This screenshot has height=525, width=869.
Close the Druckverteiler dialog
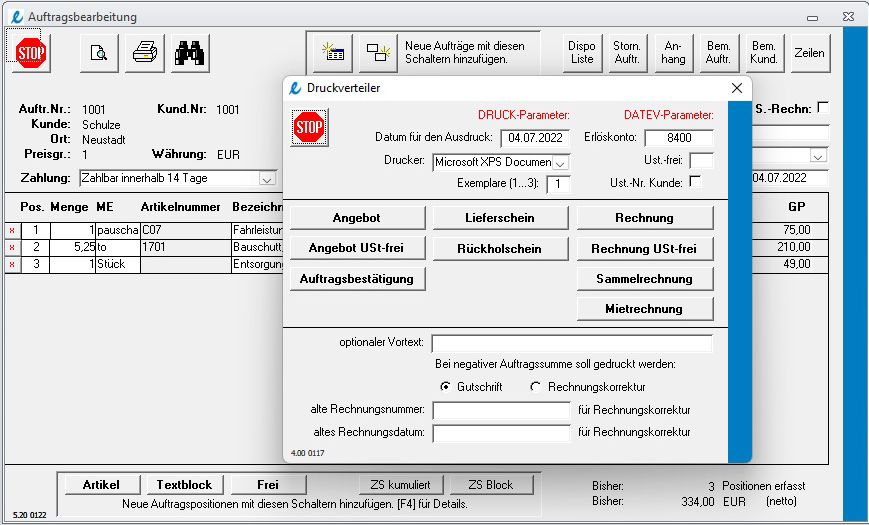tap(737, 88)
